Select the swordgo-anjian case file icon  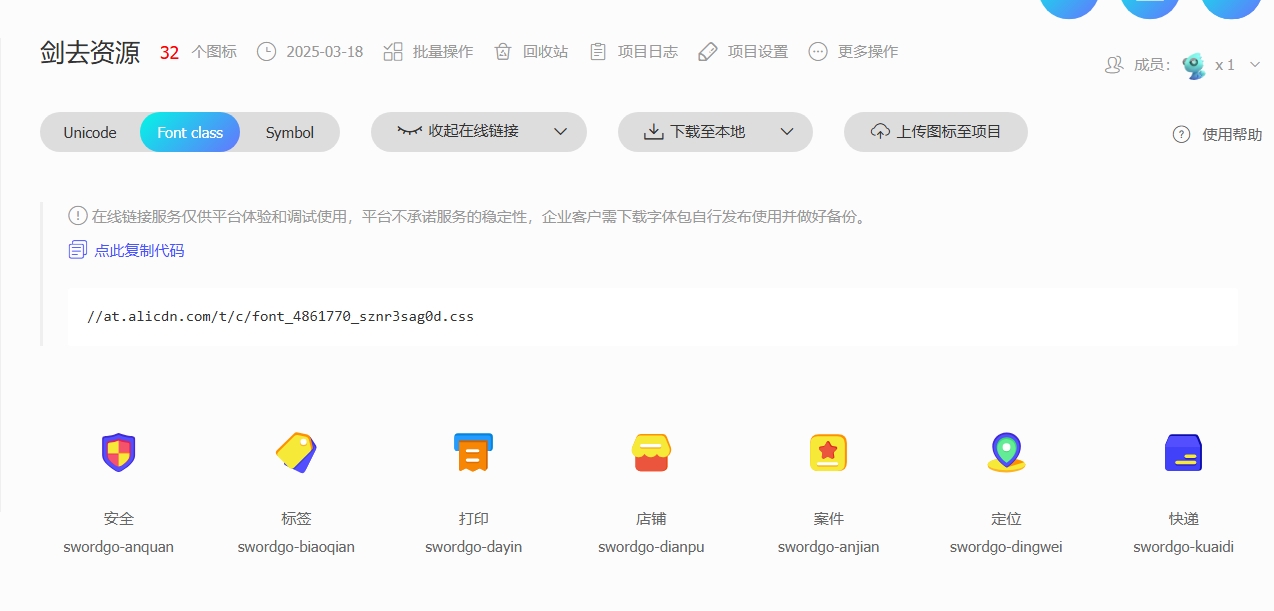point(828,452)
